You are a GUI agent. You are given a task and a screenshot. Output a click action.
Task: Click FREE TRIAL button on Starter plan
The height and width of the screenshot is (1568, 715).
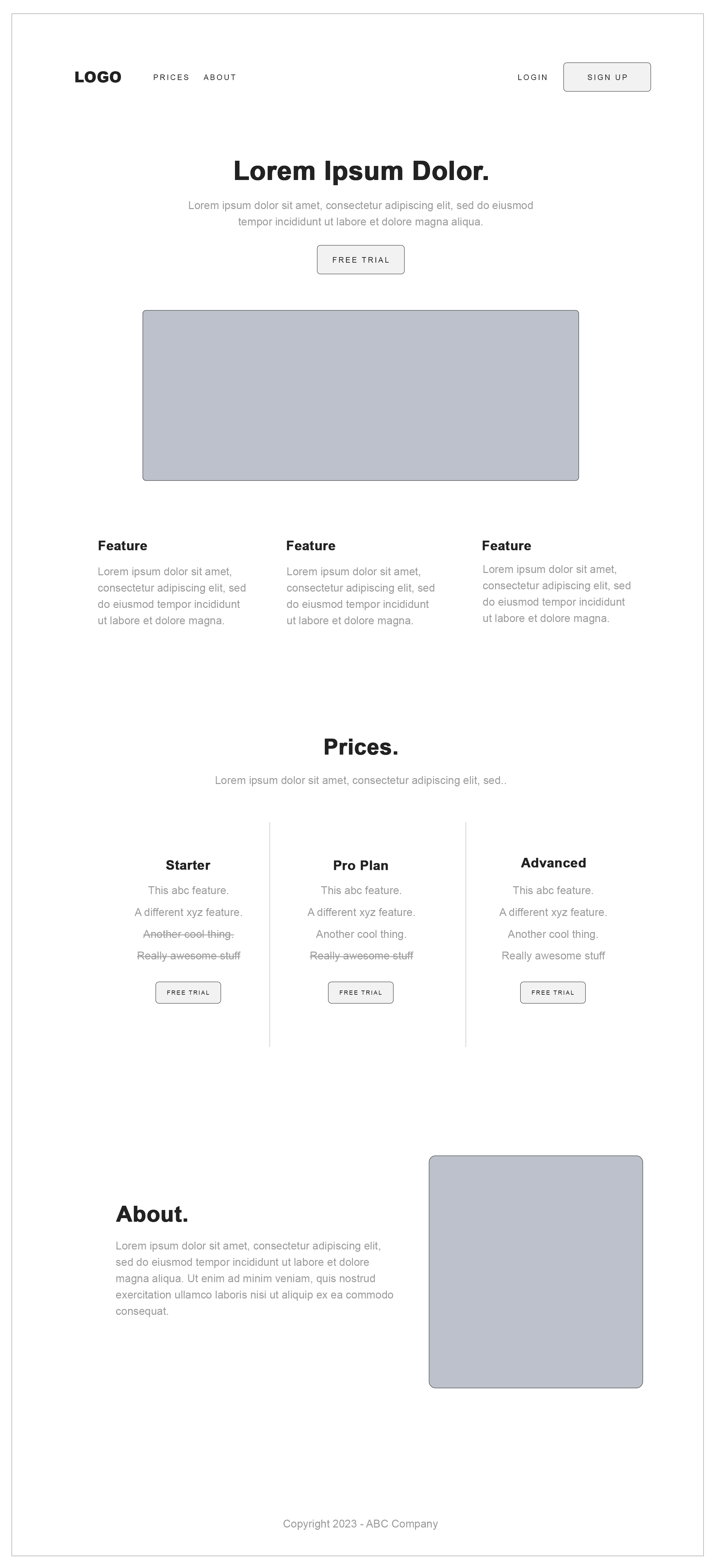188,992
